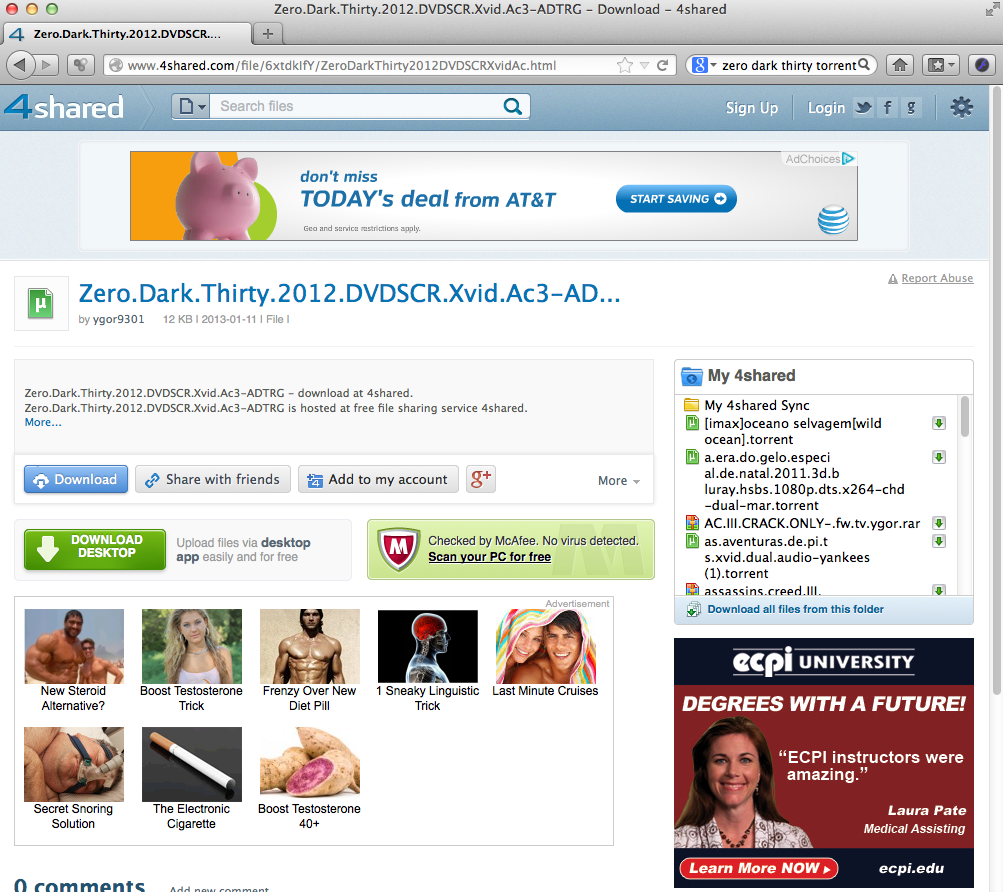Click the AdChoices icon on banner

click(848, 159)
